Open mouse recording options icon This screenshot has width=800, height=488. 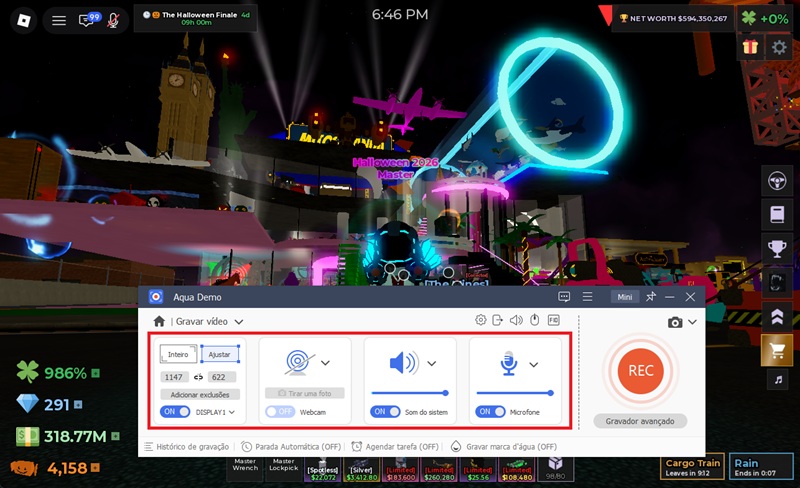[x=535, y=320]
